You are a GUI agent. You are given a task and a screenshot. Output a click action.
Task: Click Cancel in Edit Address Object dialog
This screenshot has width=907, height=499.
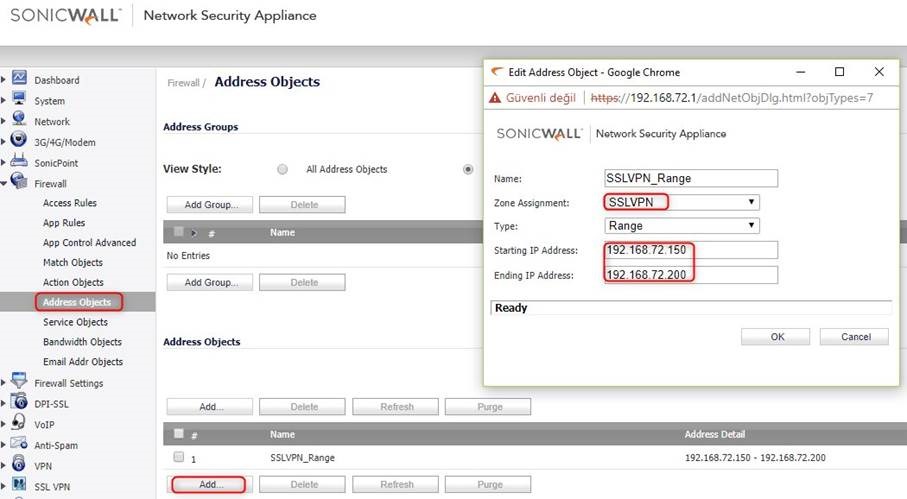854,337
